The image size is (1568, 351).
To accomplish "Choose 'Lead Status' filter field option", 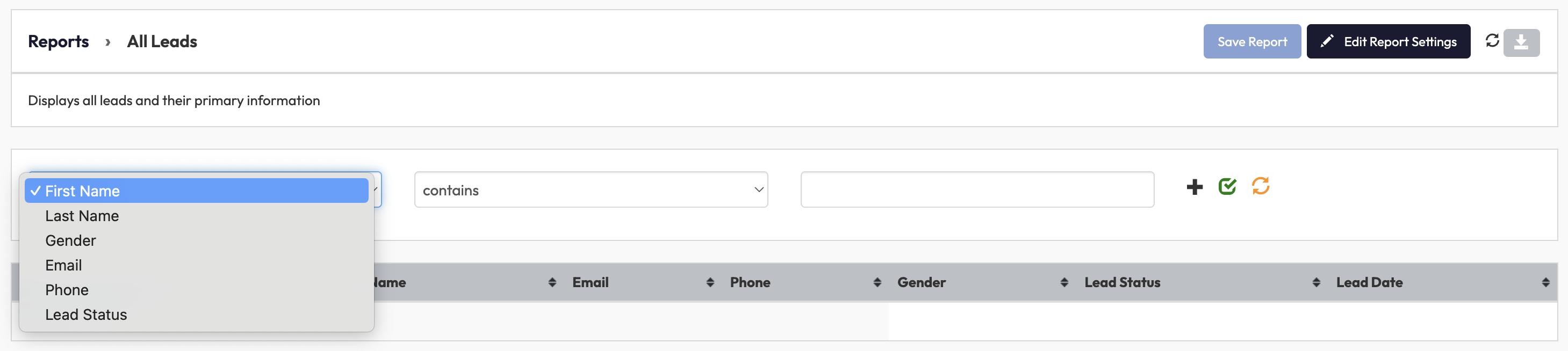I will 86,315.
